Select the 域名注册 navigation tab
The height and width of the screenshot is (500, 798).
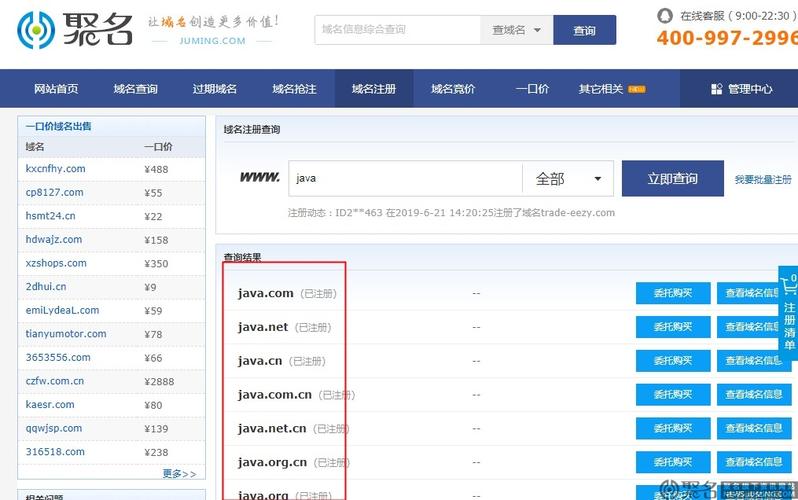click(x=374, y=89)
